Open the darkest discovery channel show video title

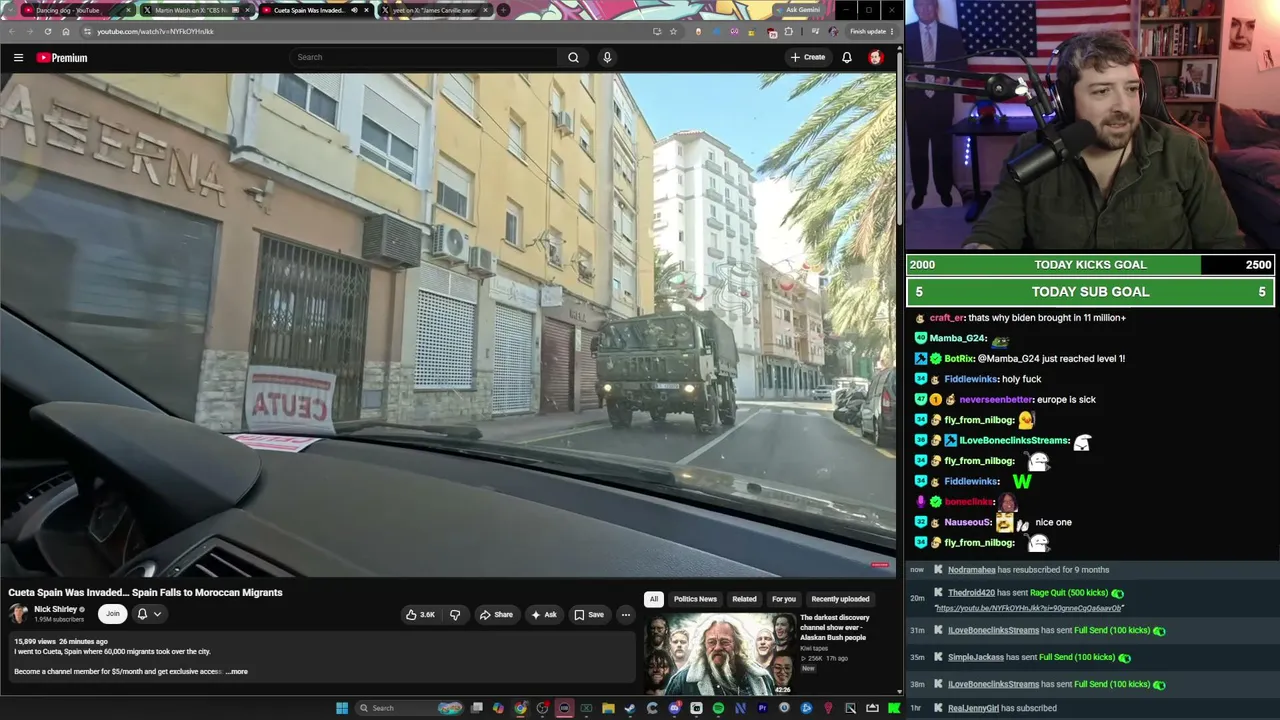(834, 627)
